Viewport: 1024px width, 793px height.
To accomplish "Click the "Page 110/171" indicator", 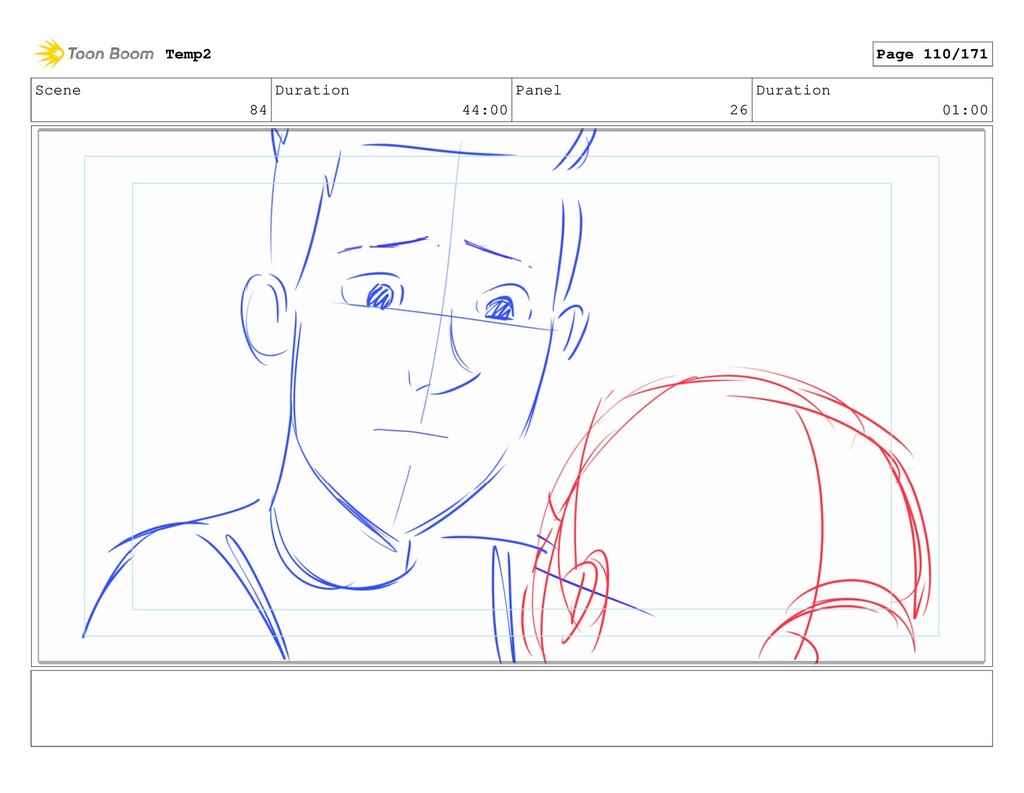I will (x=932, y=54).
